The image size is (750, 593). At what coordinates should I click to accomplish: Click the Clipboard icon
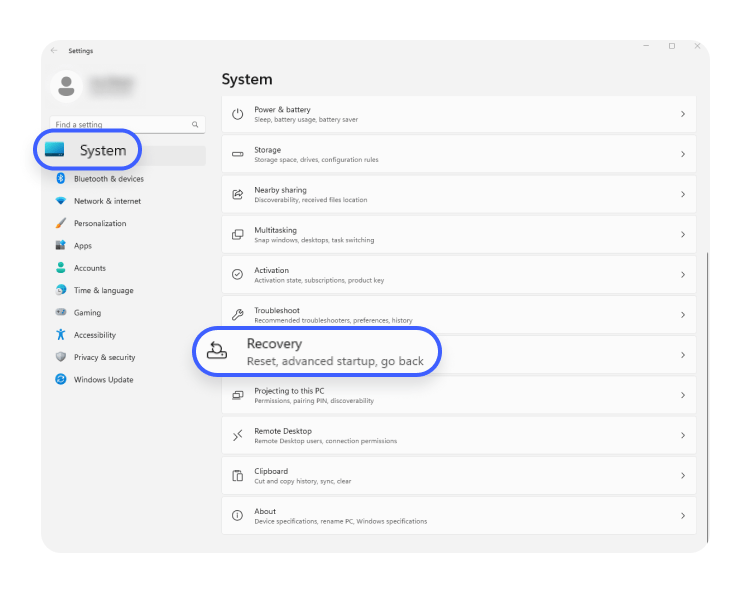237,475
